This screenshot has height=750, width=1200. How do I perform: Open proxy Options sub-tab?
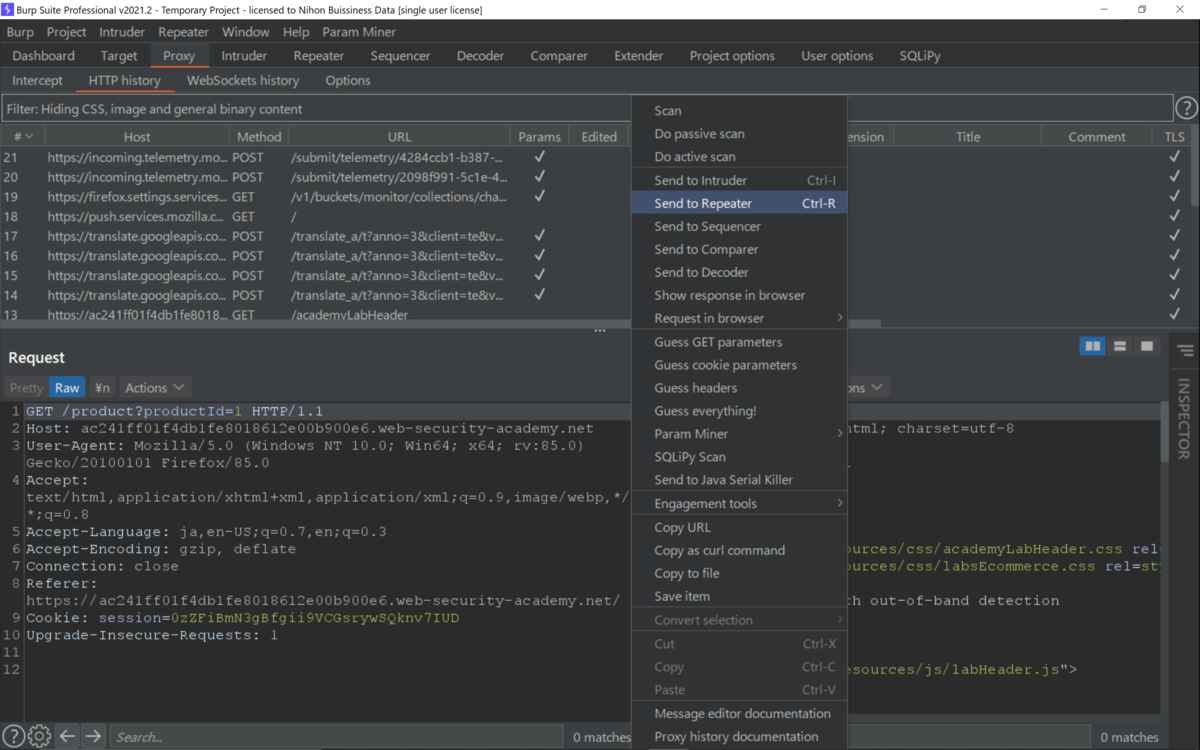tap(348, 80)
